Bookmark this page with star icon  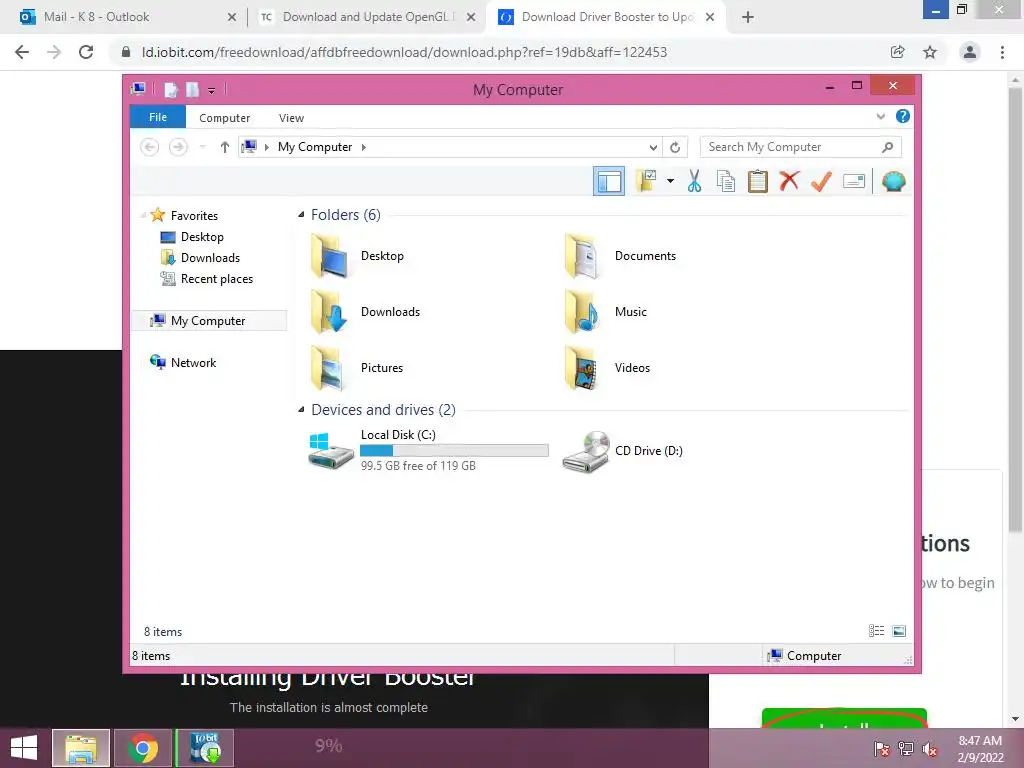tap(930, 52)
